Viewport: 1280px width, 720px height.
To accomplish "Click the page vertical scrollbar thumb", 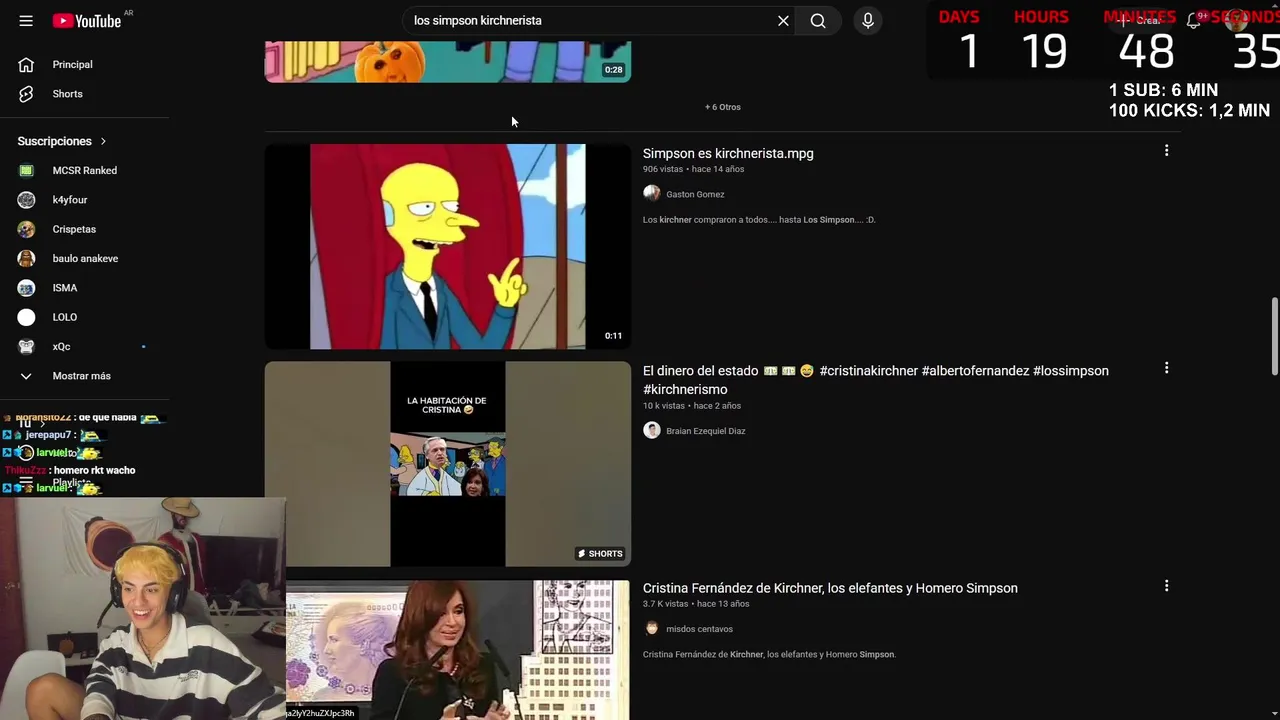I will tap(1274, 337).
